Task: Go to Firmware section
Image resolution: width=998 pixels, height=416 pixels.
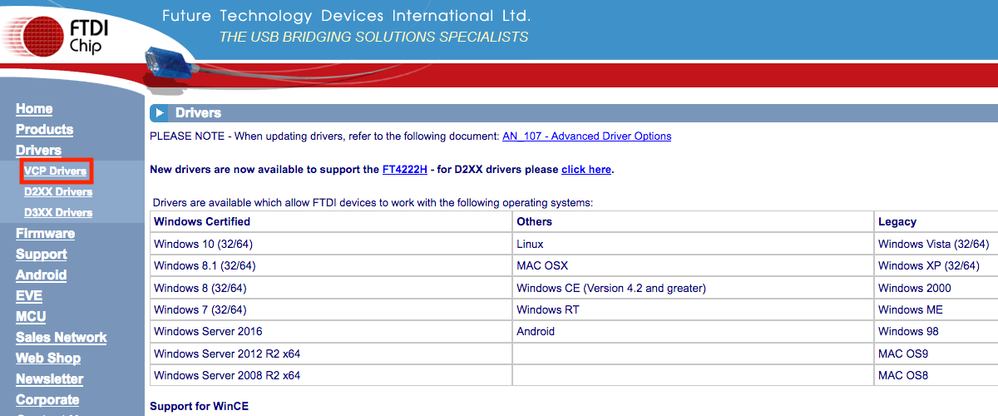Action: point(45,233)
